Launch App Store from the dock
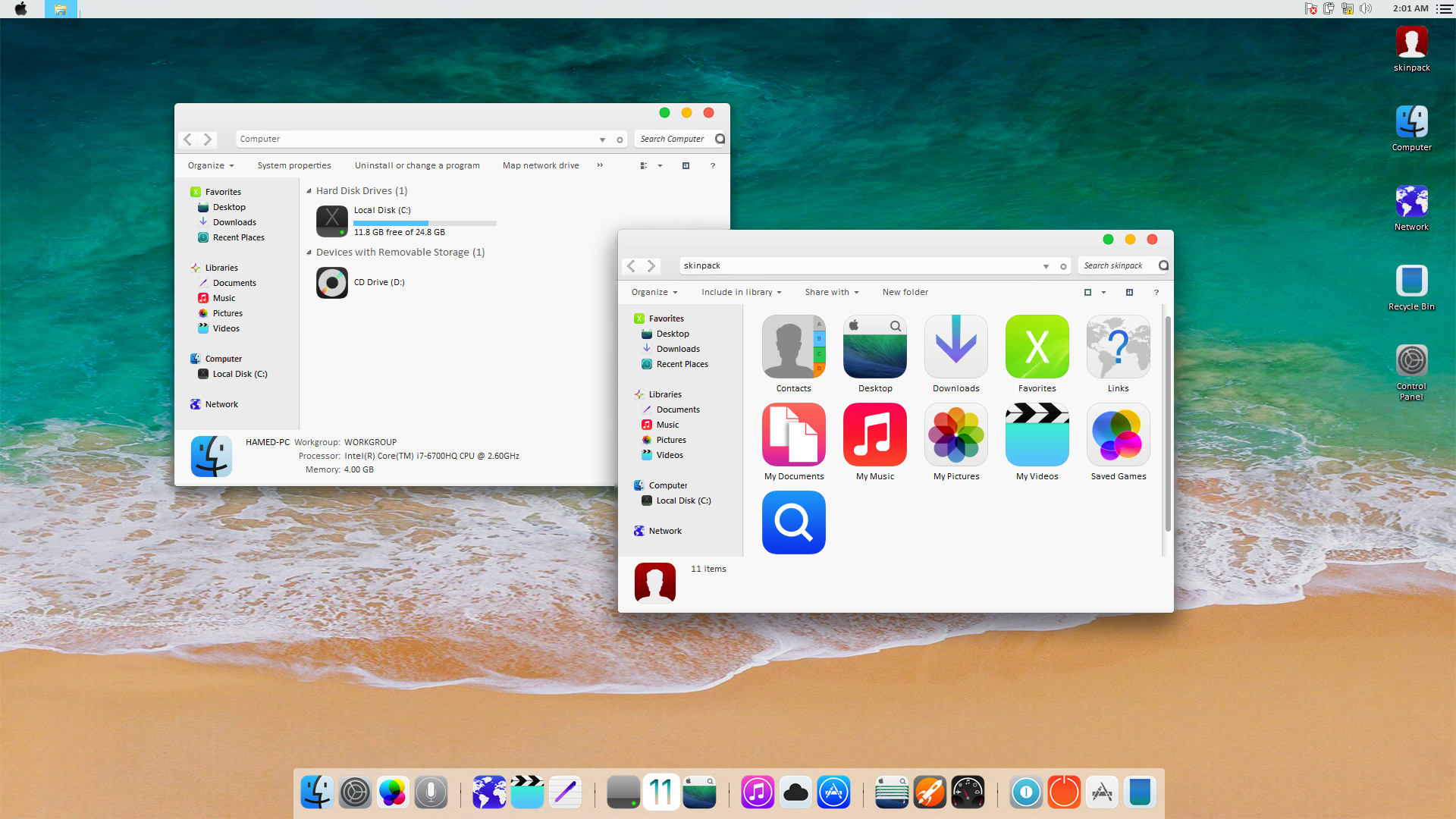Image resolution: width=1456 pixels, height=819 pixels. point(833,792)
